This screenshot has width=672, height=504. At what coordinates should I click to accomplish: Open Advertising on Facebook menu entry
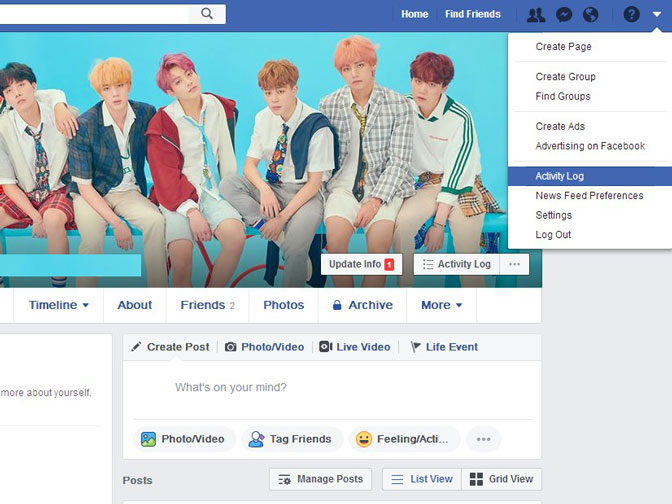[x=590, y=146]
